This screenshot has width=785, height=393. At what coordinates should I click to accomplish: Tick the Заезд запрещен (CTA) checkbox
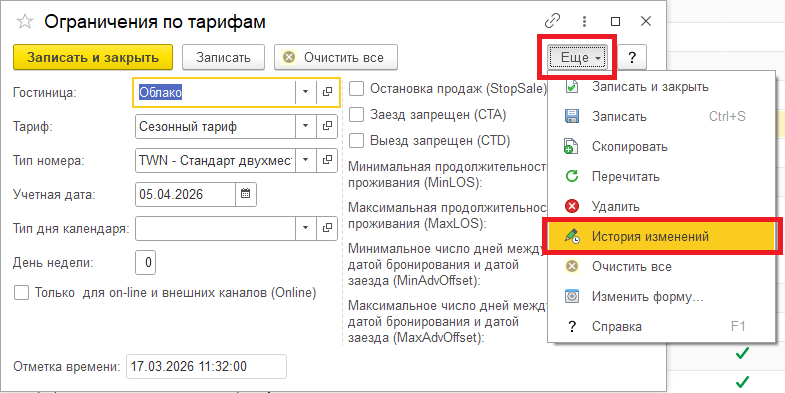pos(356,115)
